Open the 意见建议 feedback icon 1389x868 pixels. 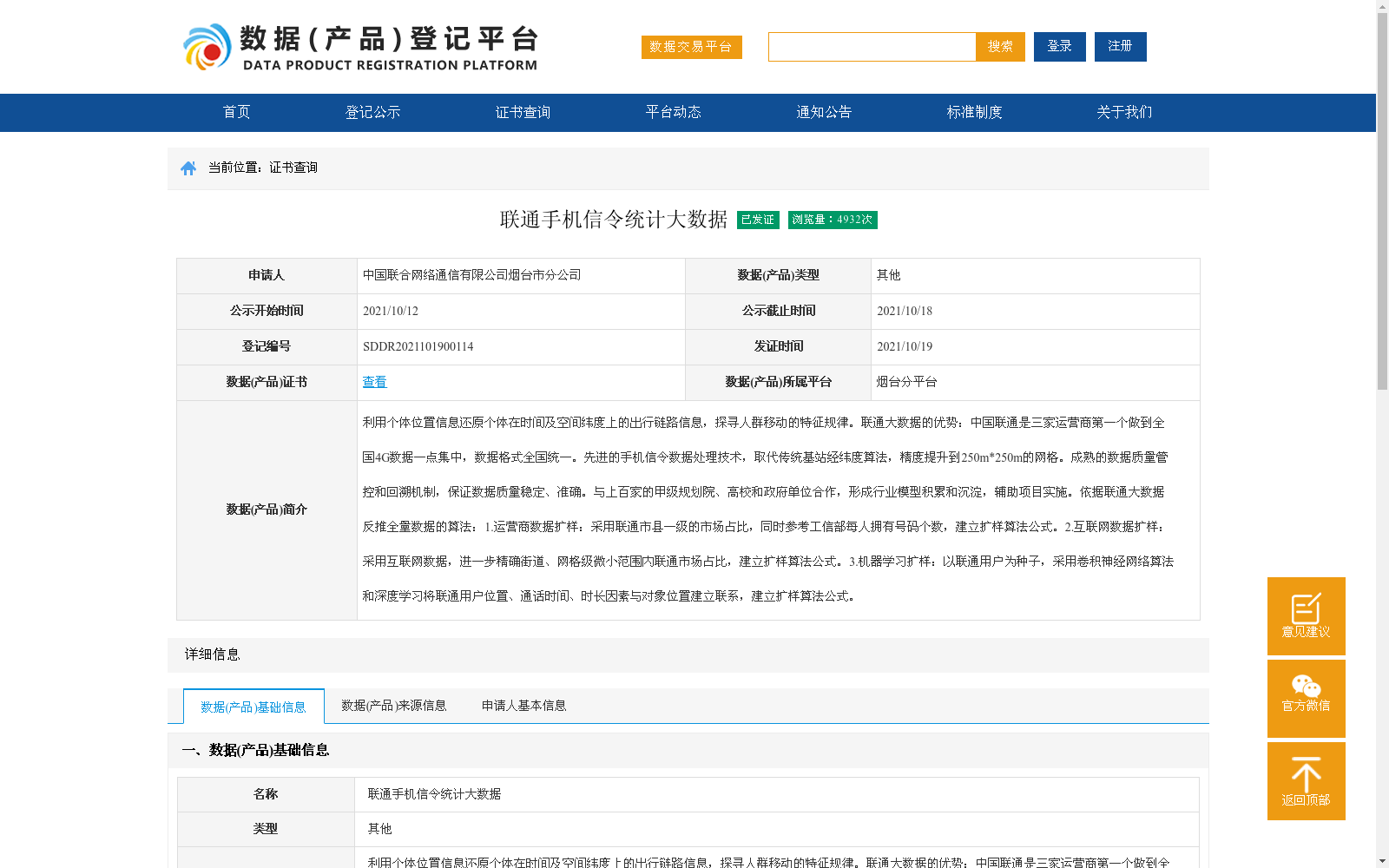1307,615
